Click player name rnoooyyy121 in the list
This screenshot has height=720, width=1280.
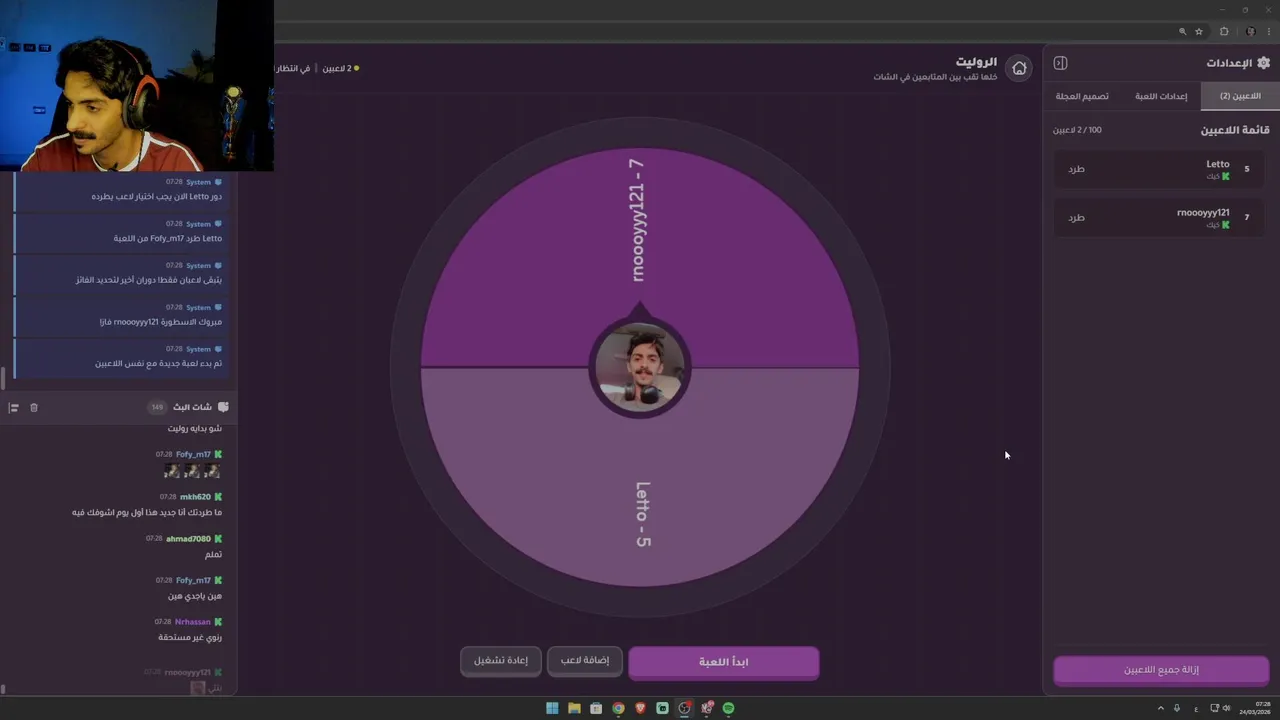click(x=1203, y=212)
